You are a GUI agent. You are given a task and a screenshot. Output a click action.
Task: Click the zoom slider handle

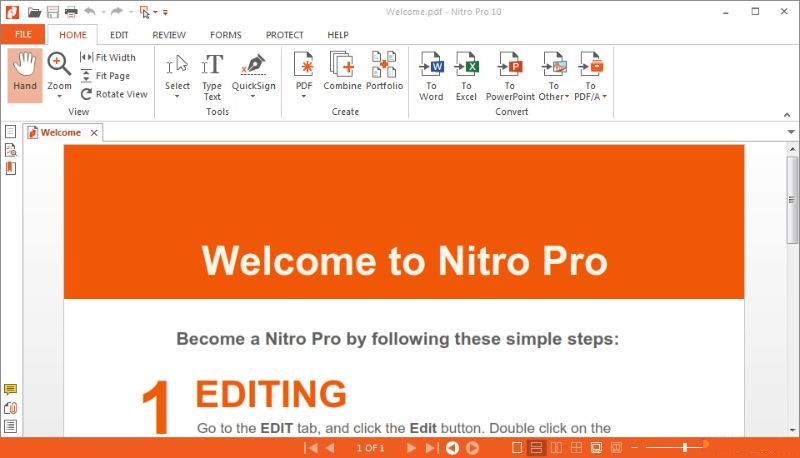[685, 448]
